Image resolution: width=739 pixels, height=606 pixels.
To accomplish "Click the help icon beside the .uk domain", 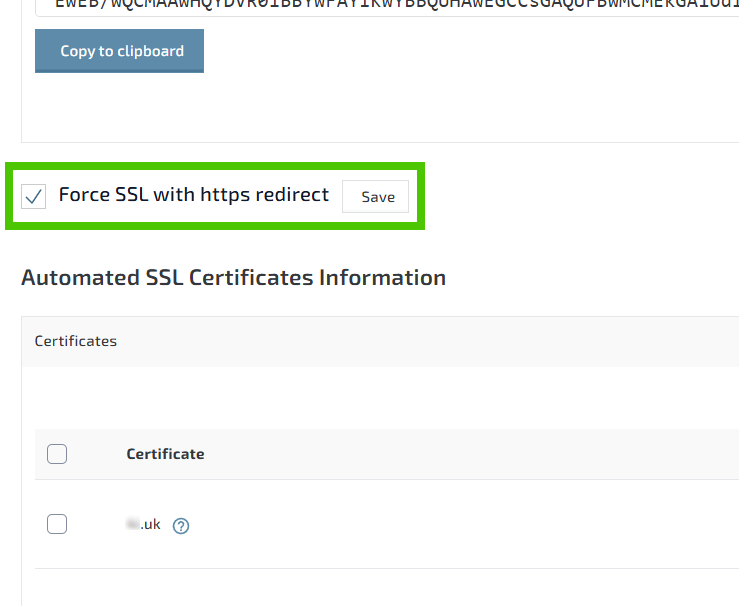I will [x=181, y=525].
